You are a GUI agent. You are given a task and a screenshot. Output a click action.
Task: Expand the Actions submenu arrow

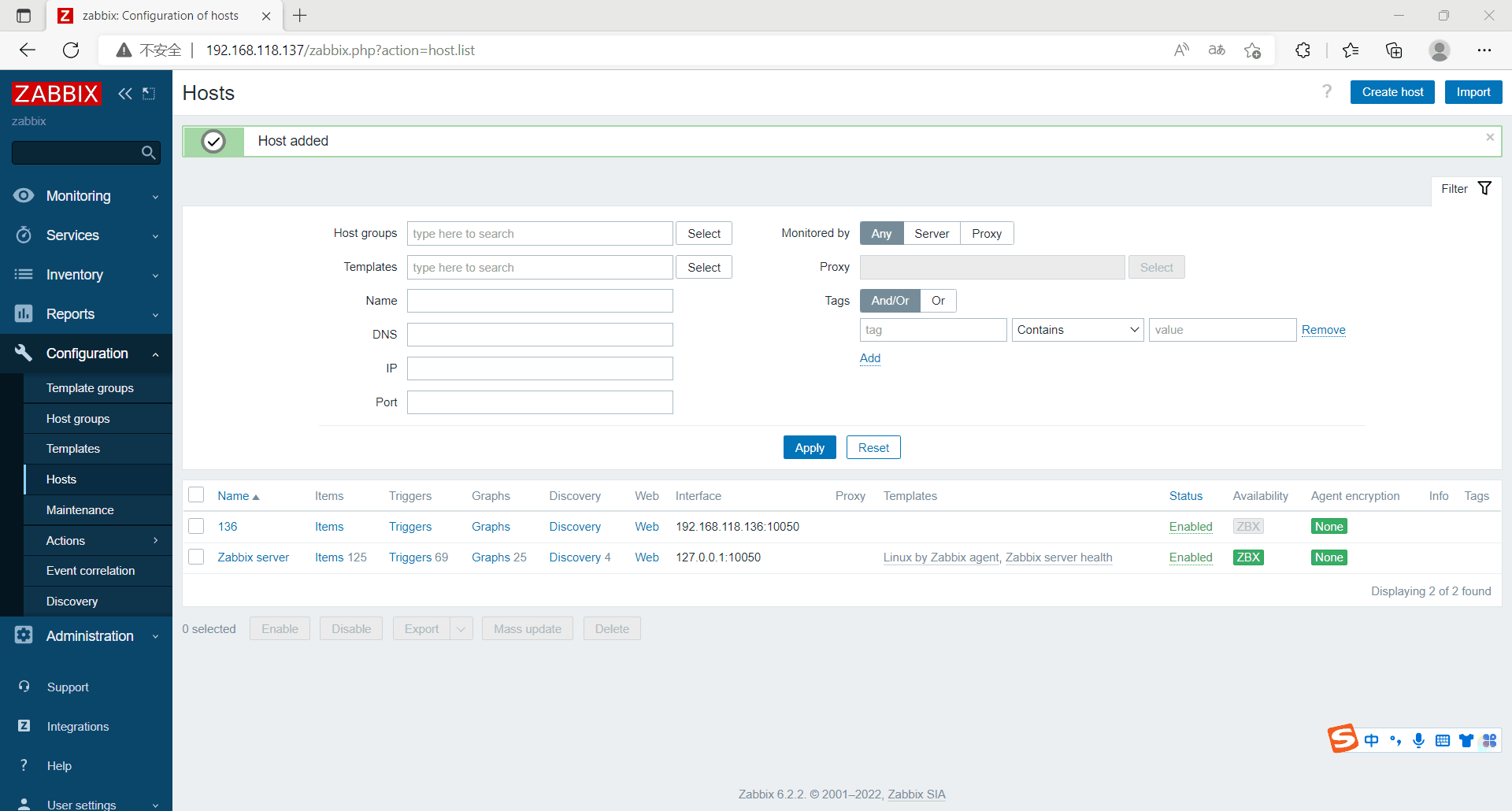(155, 540)
